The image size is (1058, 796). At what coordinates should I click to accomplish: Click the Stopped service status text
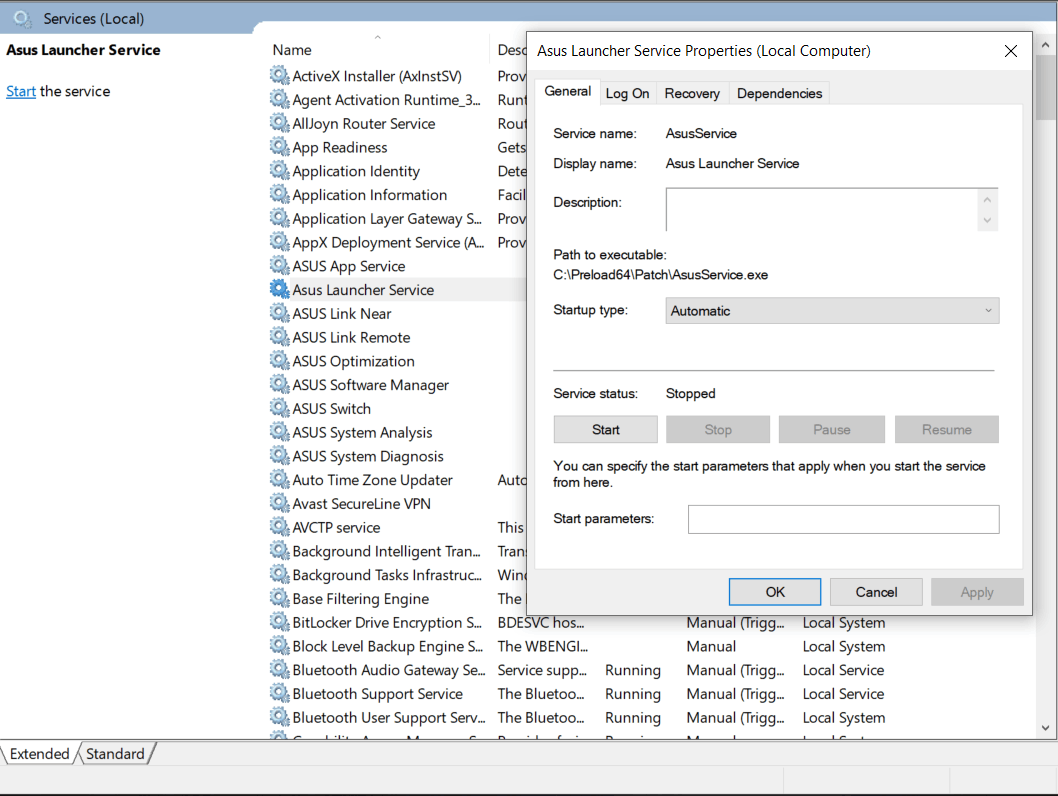click(690, 393)
